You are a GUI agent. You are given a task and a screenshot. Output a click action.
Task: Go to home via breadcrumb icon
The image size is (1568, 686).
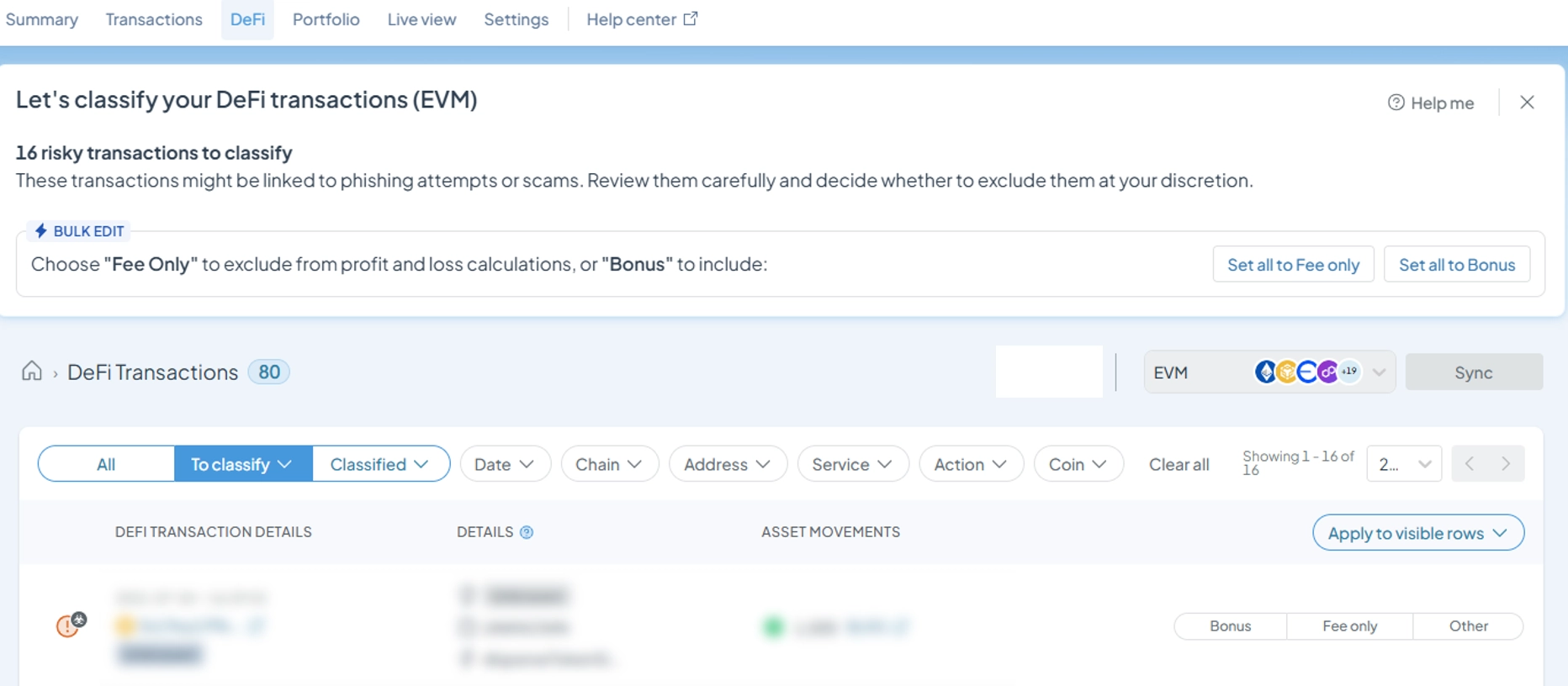(x=32, y=371)
